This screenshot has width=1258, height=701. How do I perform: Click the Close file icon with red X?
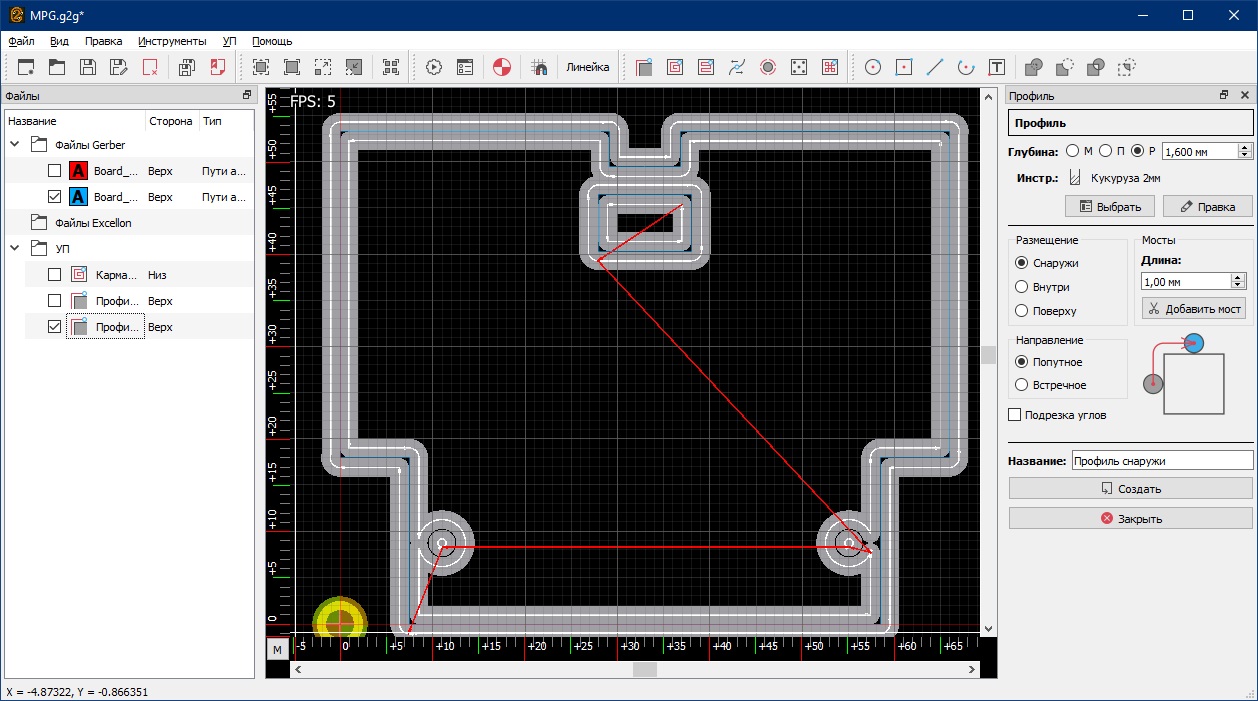(150, 67)
